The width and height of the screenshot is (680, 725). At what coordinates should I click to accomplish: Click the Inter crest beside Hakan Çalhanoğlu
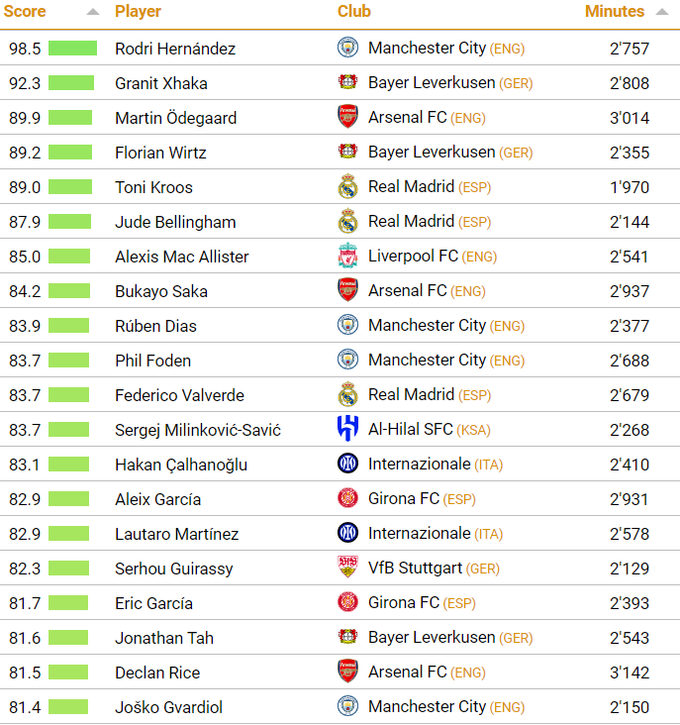pos(348,464)
